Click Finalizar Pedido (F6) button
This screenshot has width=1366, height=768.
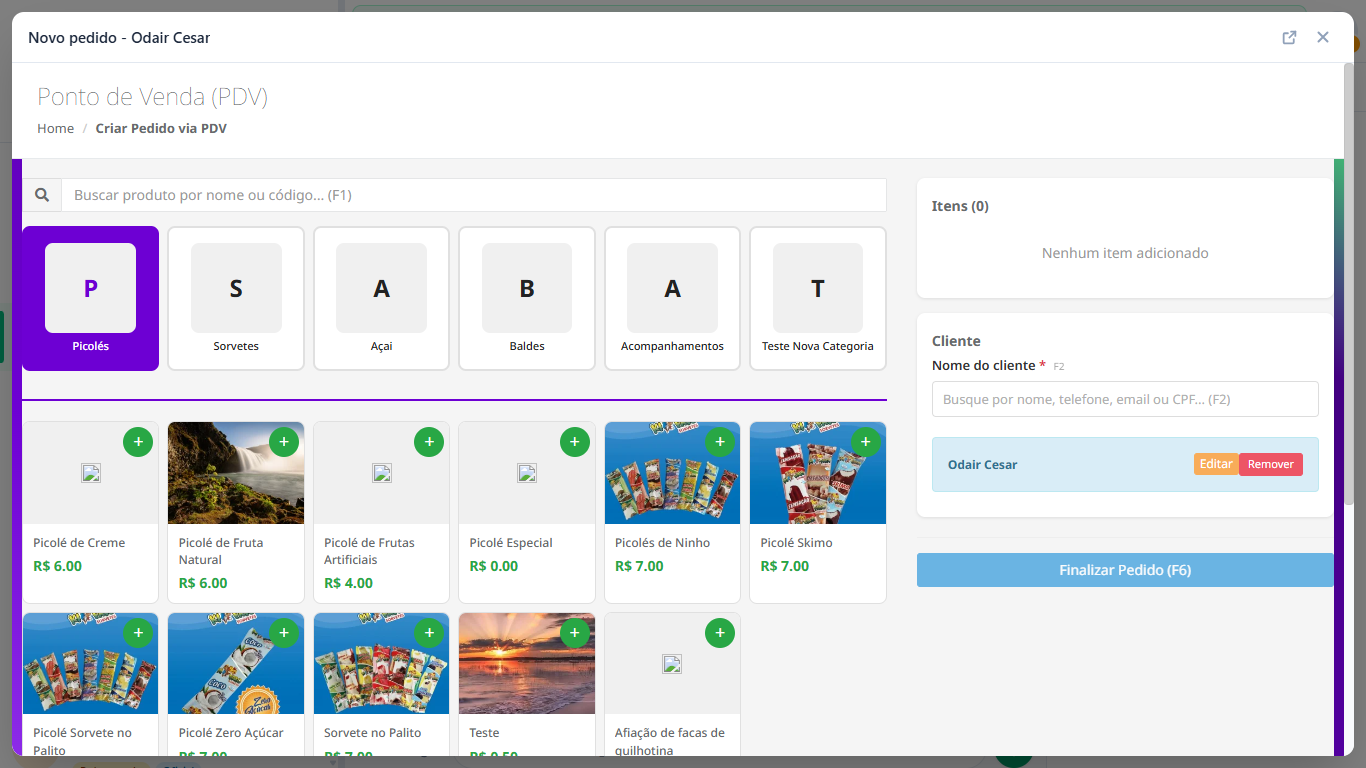[1125, 570]
